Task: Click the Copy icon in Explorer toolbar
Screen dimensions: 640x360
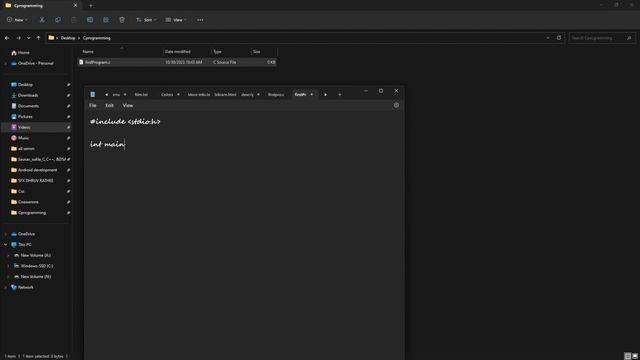Action: click(58, 20)
